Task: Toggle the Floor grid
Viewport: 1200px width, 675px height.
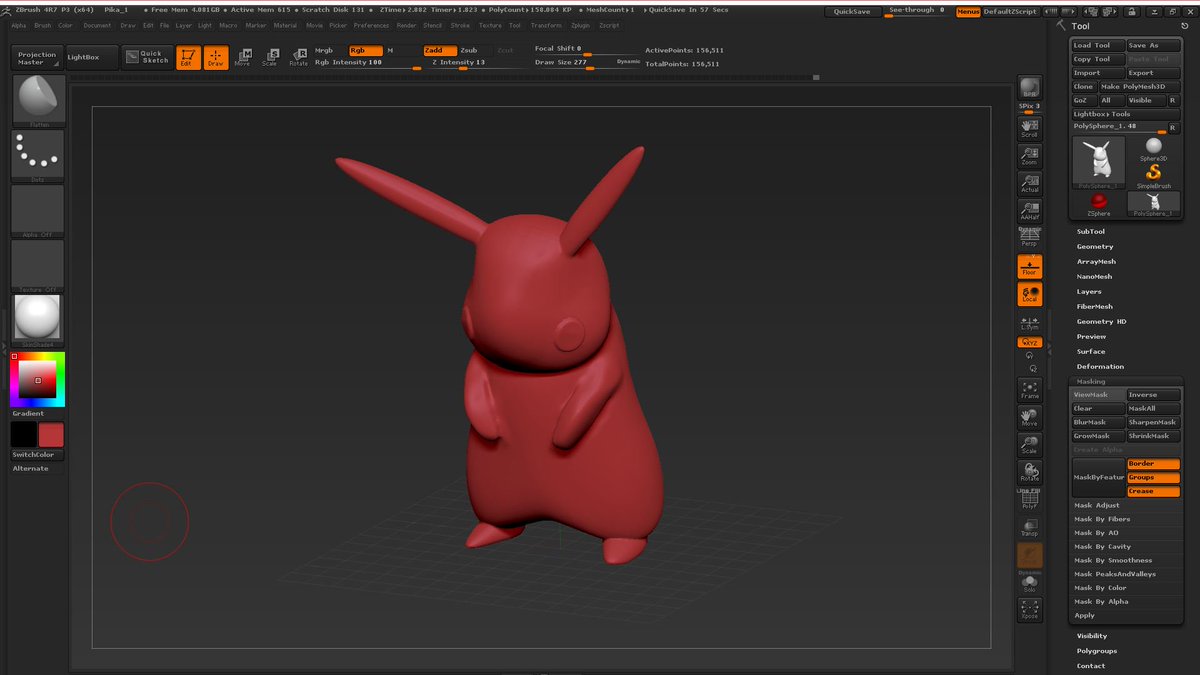Action: pyautogui.click(x=1029, y=267)
